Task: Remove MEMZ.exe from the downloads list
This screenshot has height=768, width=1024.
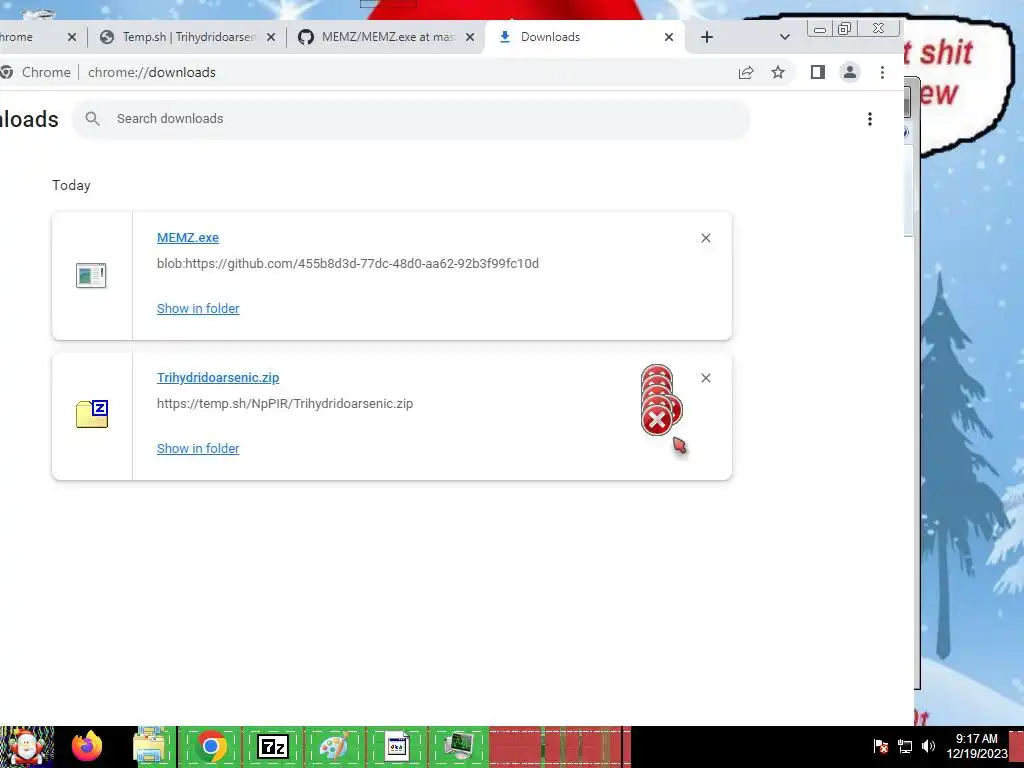Action: (x=706, y=238)
